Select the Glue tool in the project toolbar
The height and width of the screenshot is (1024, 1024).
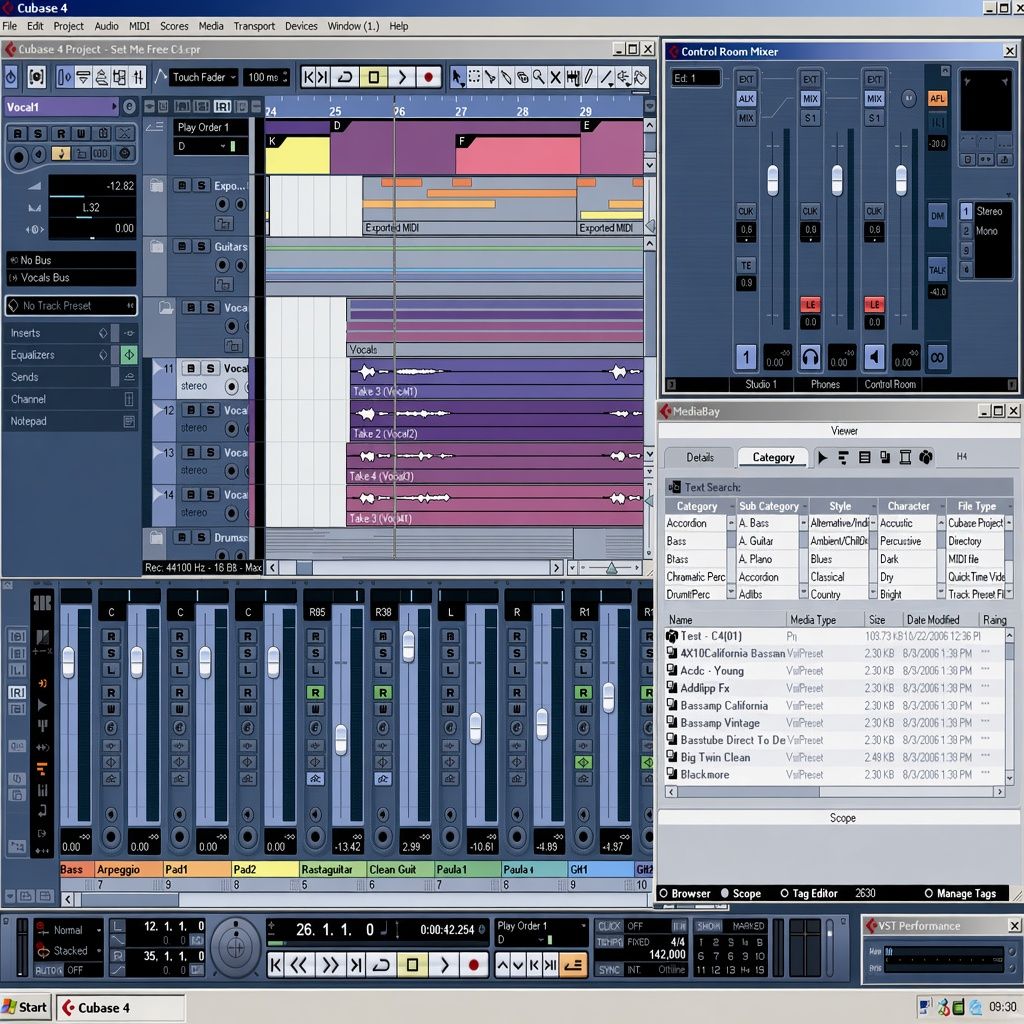[x=506, y=78]
